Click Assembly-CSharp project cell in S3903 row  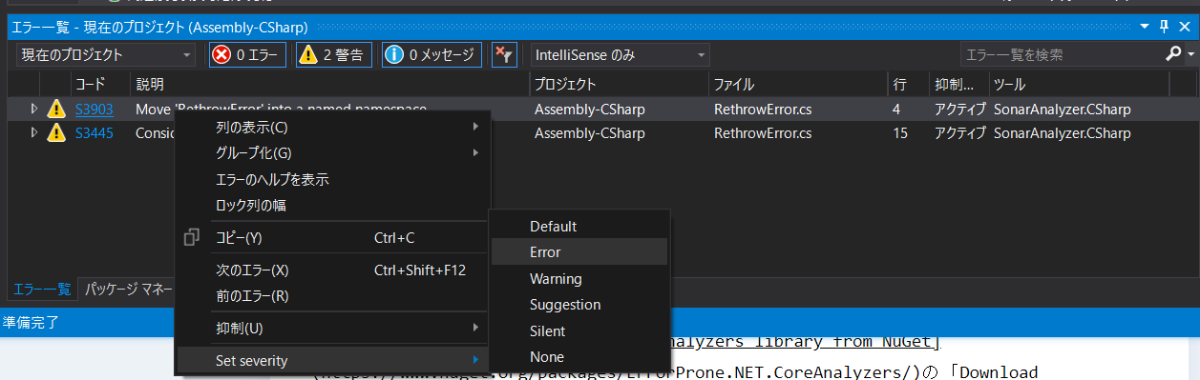click(589, 108)
